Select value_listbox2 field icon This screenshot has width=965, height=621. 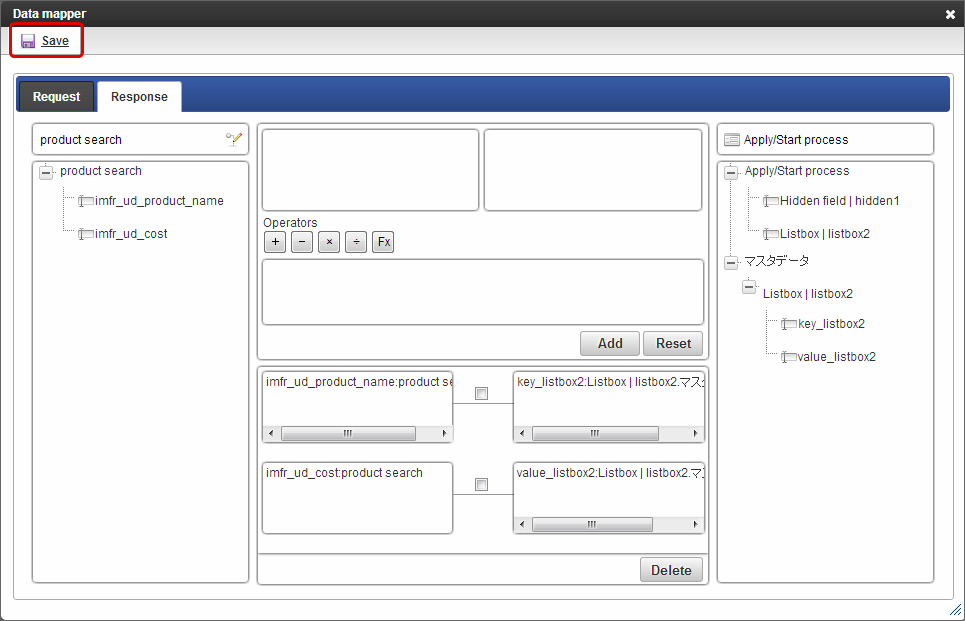(788, 357)
